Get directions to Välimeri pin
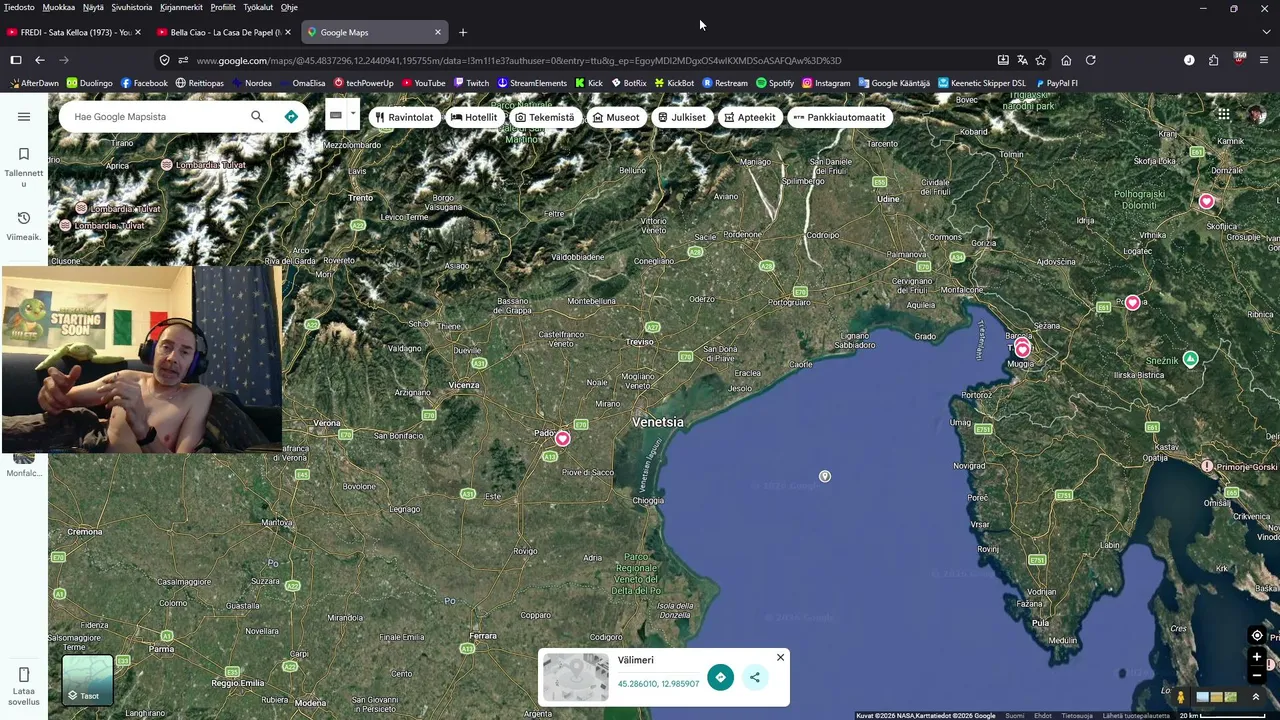Image resolution: width=1280 pixels, height=720 pixels. pos(720,677)
